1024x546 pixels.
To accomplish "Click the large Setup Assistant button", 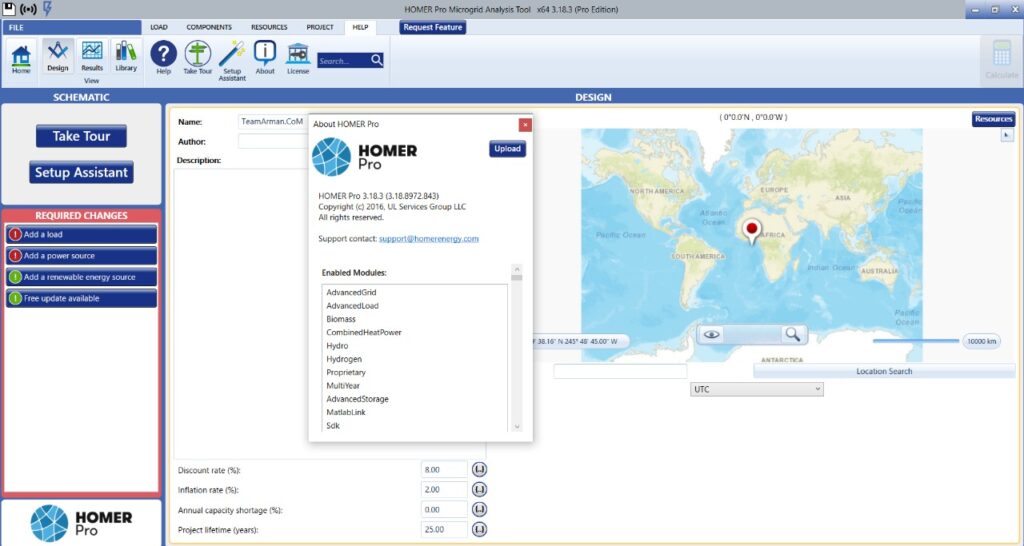I will click(81, 172).
